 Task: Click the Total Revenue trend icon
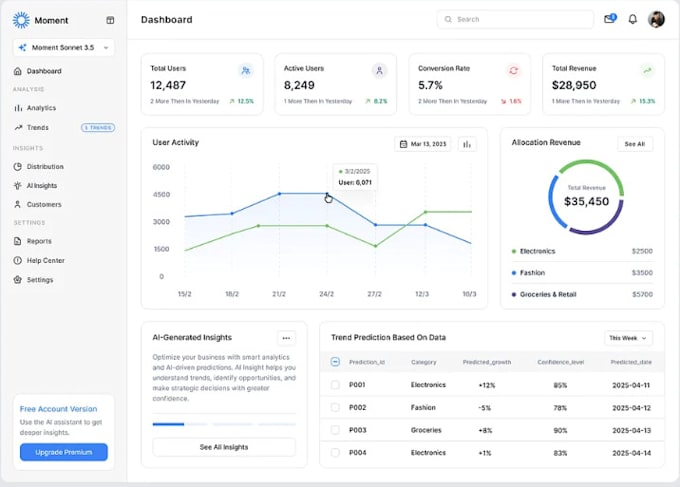pos(647,71)
